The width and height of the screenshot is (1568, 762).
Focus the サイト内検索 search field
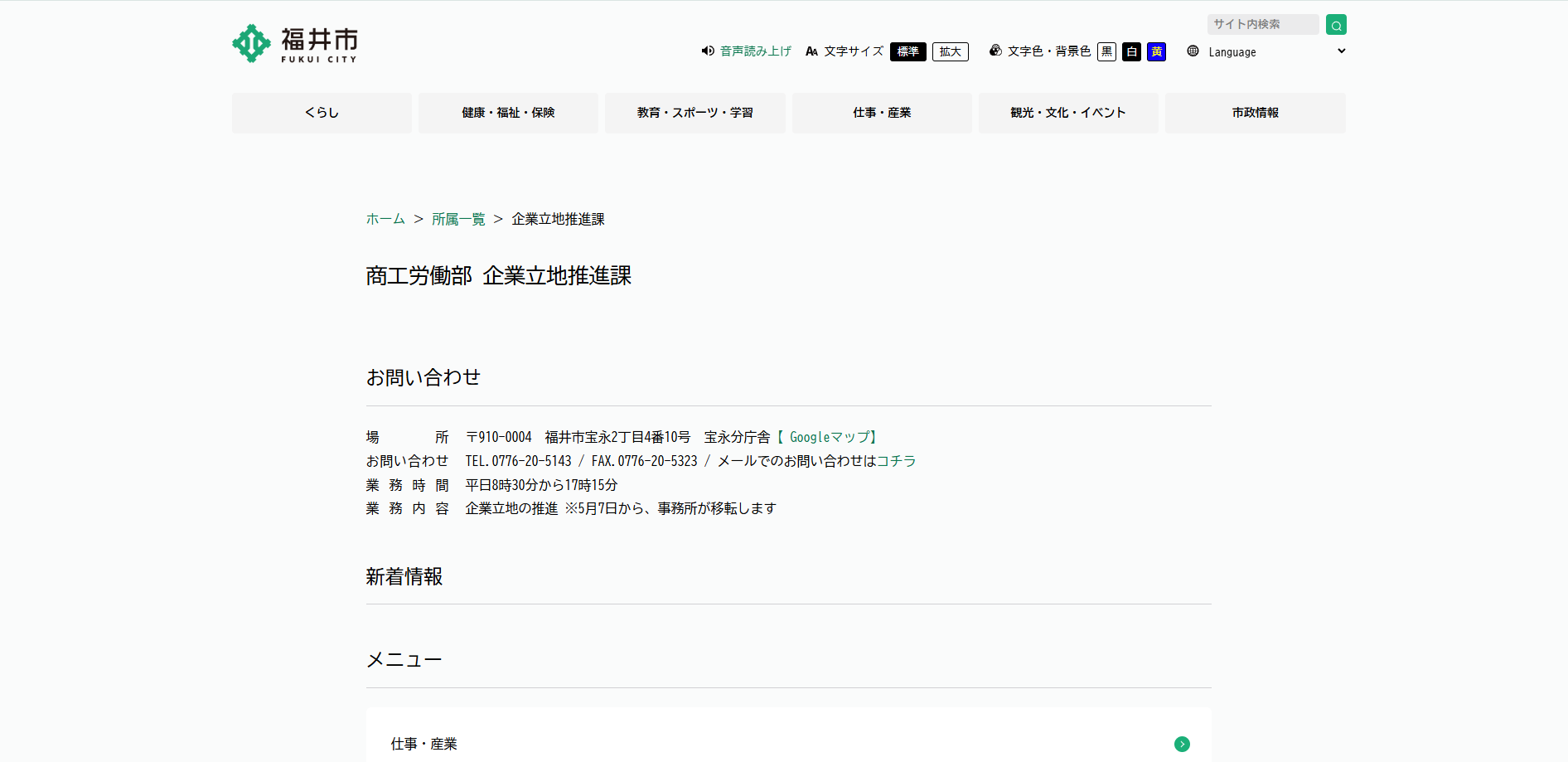click(x=1263, y=25)
